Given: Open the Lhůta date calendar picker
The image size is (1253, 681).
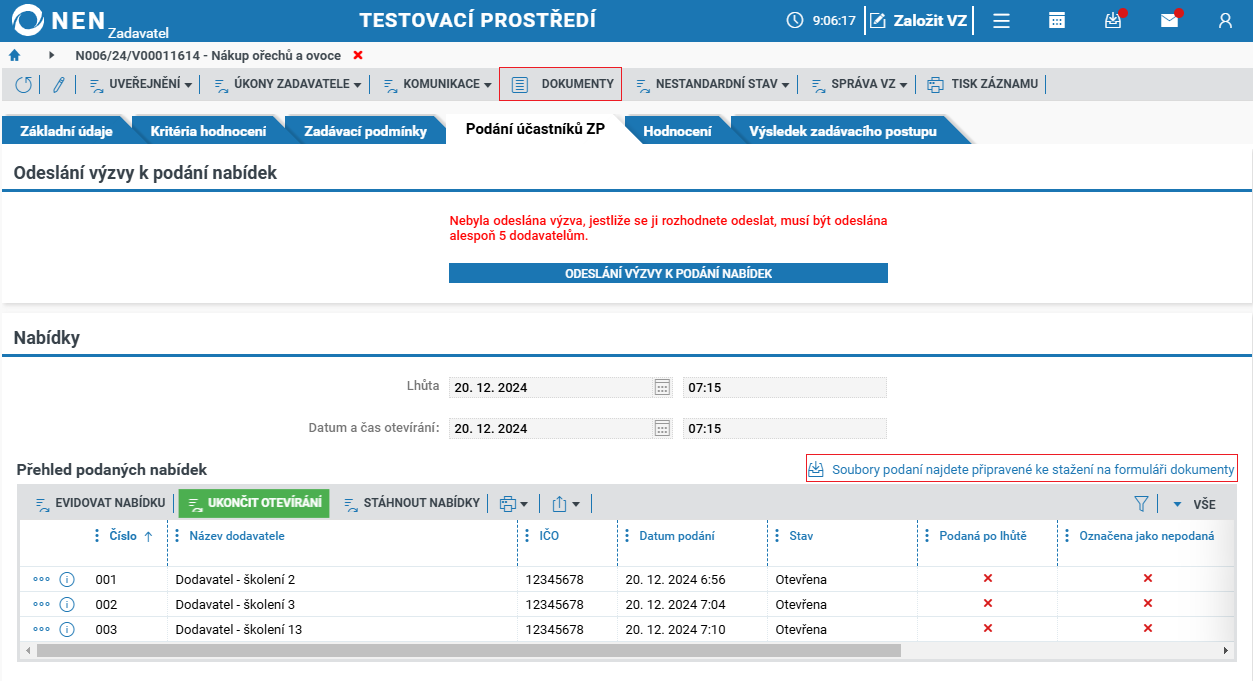Looking at the screenshot, I should 662,388.
